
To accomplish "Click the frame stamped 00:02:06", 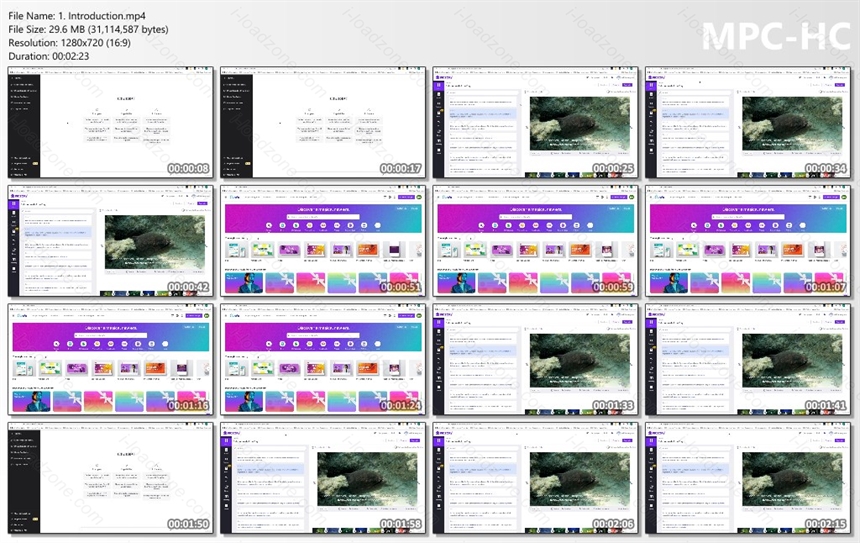I will coord(535,478).
